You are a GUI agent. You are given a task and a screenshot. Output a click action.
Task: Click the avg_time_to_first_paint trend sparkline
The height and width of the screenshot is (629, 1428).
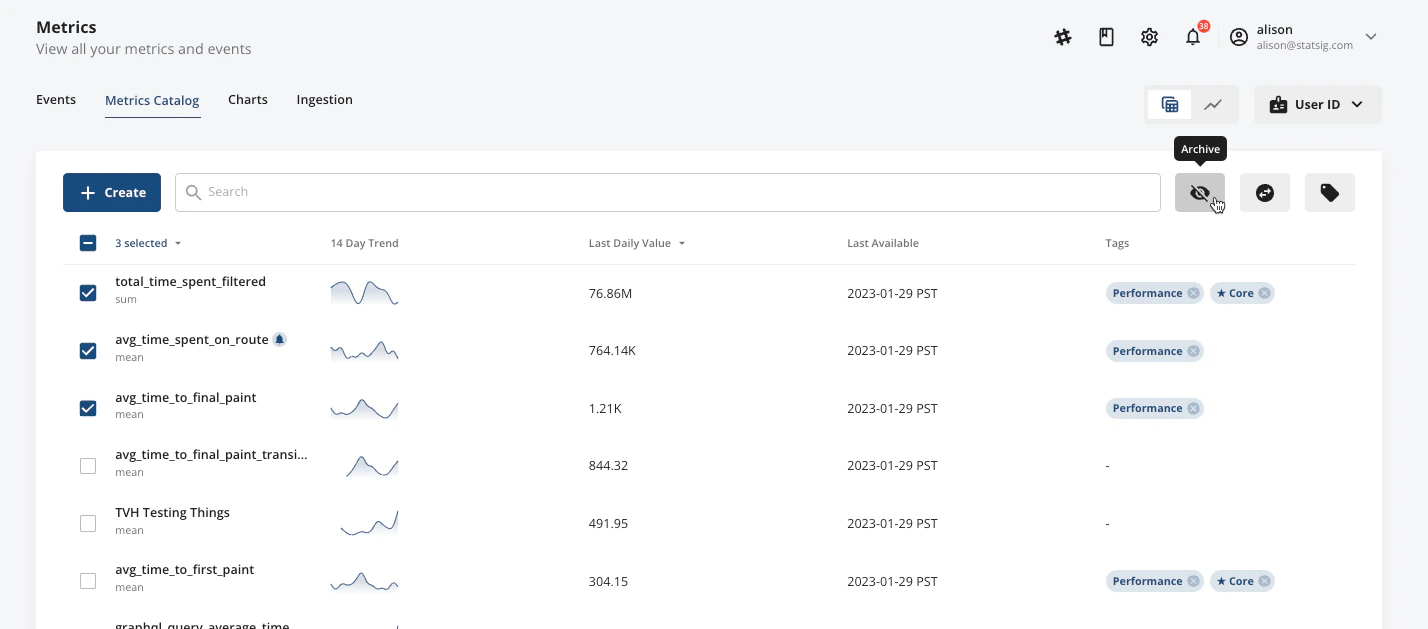364,580
